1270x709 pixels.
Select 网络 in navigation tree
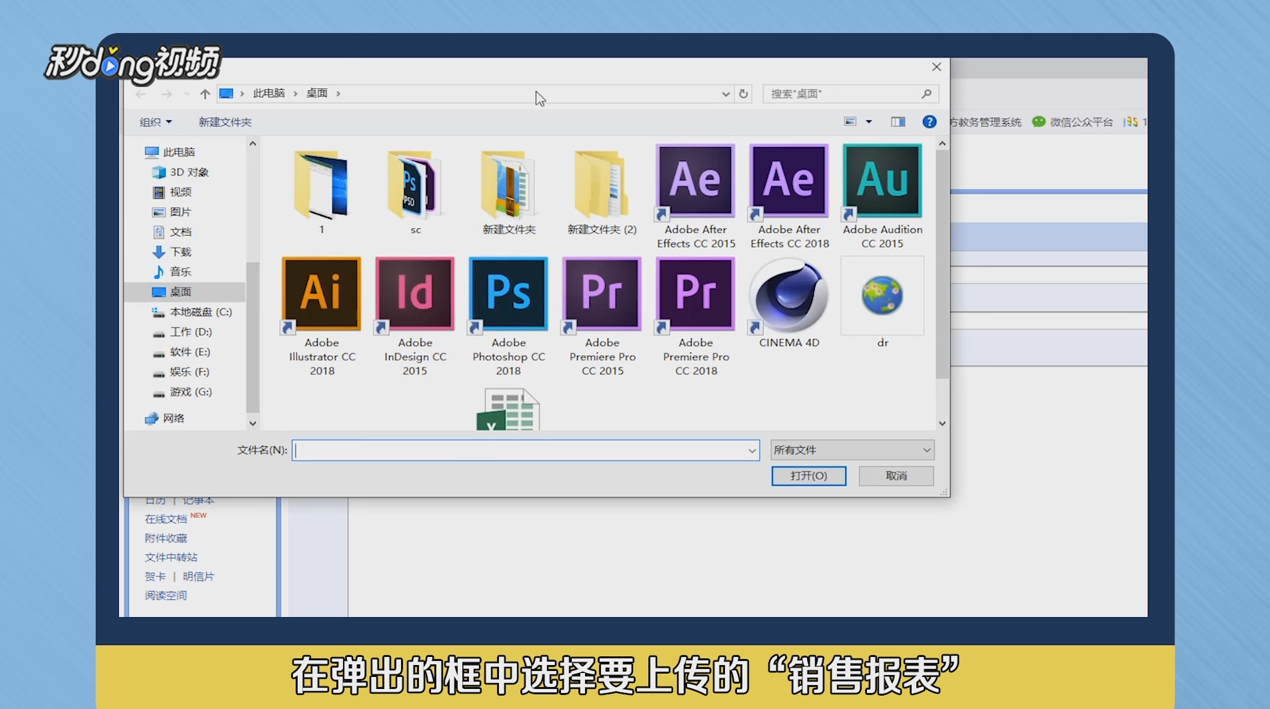(x=165, y=418)
